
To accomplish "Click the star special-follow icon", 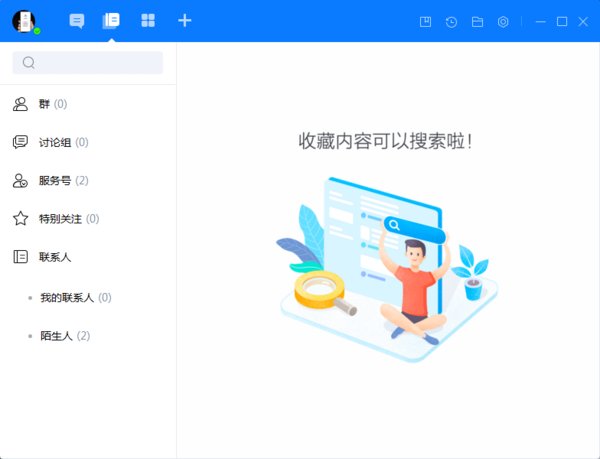I will (20, 218).
